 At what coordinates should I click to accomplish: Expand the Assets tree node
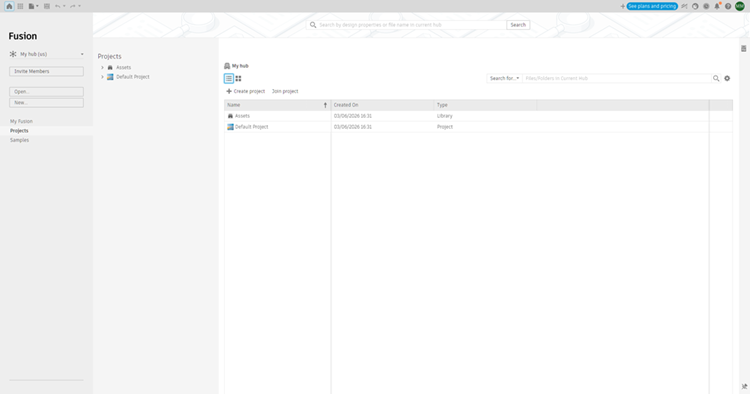point(102,67)
